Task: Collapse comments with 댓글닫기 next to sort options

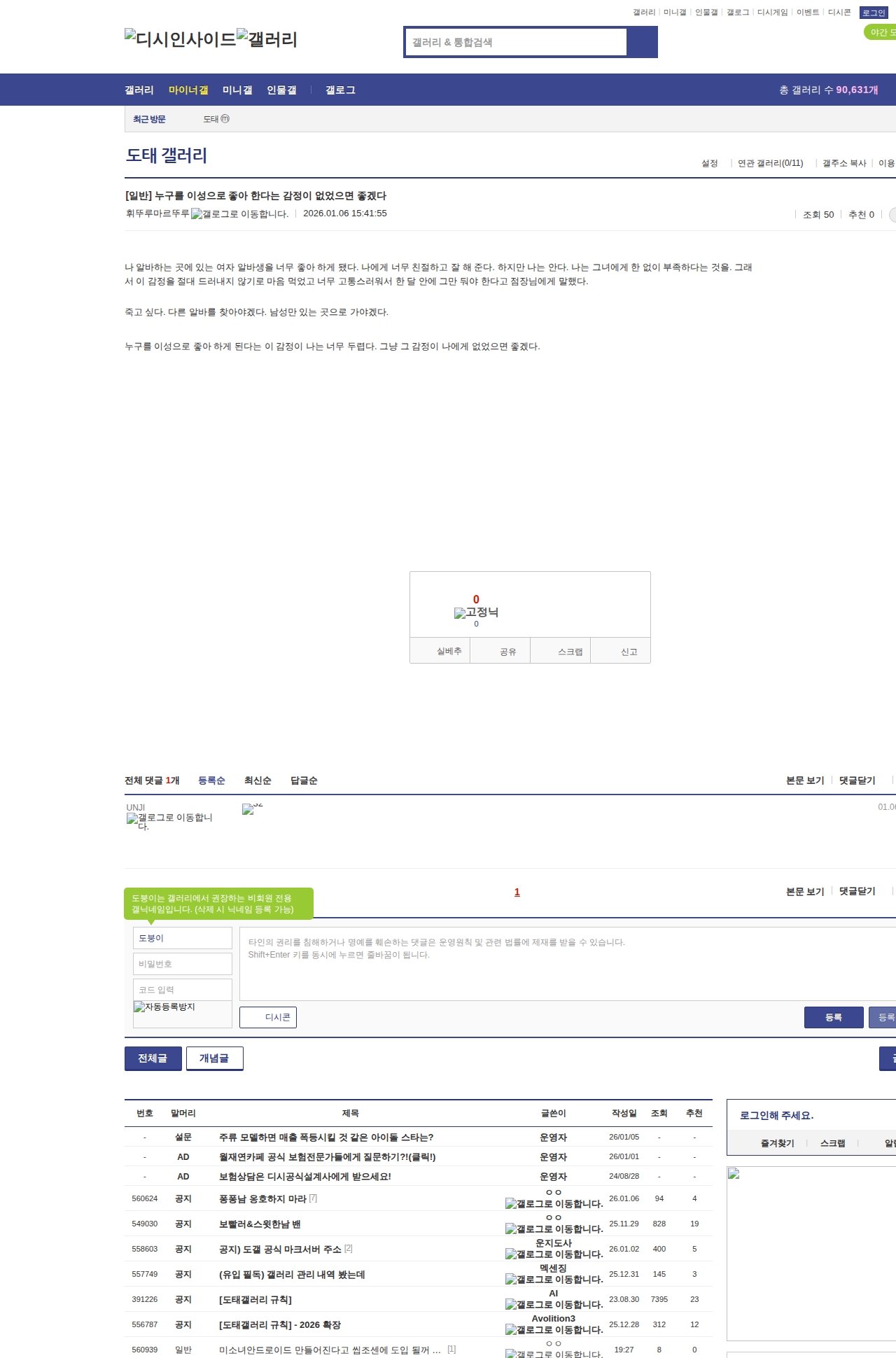Action: point(857,780)
